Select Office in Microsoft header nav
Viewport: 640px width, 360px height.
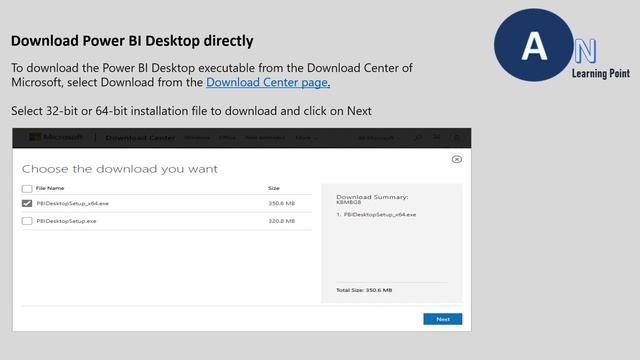coord(227,138)
